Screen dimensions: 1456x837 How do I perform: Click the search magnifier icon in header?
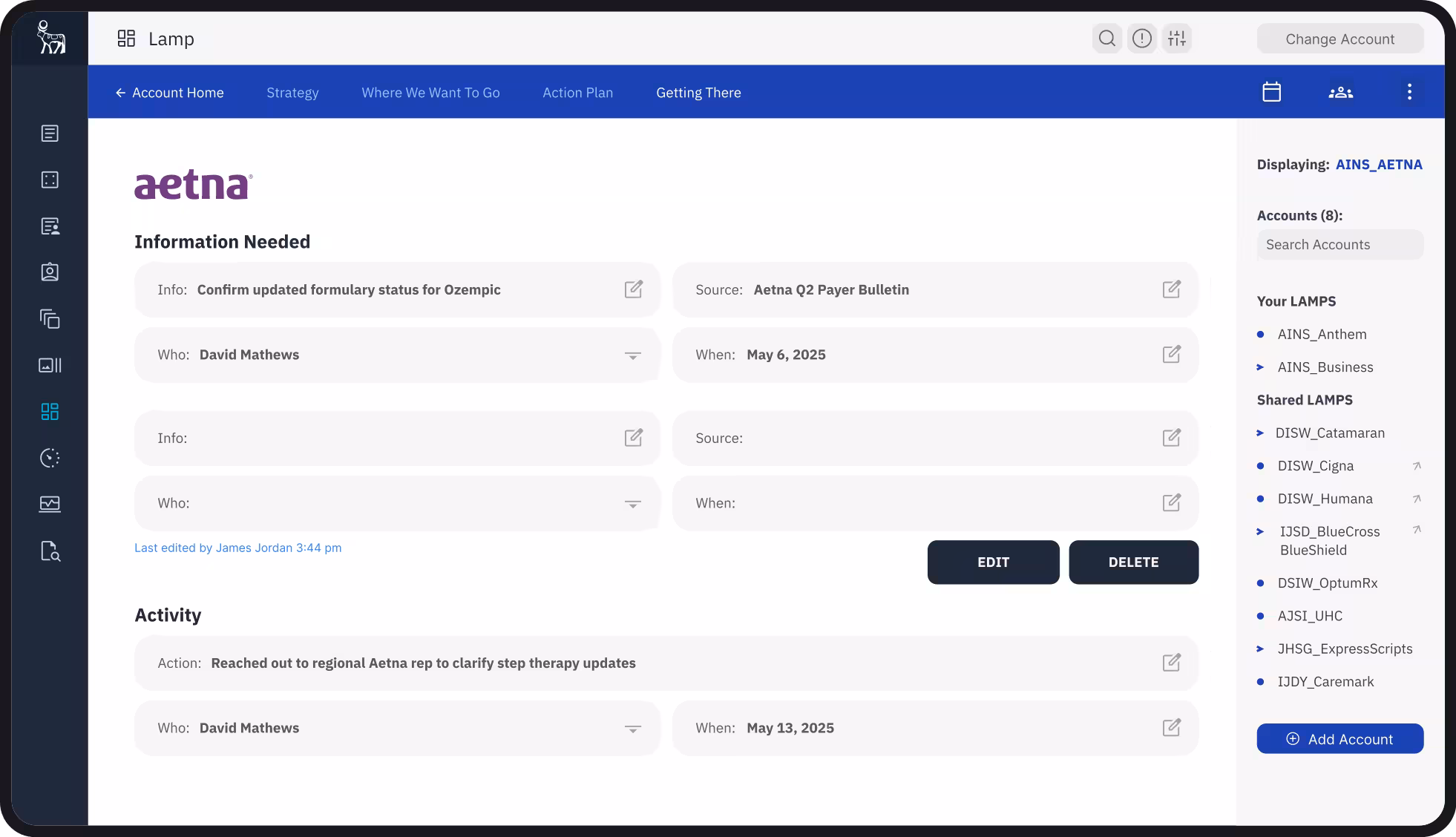[1106, 39]
